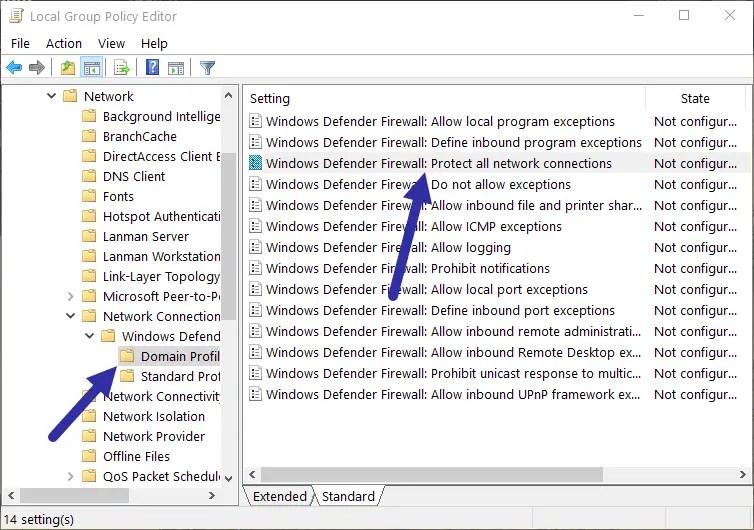Click policy icon for Protect all network connections
The width and height of the screenshot is (754, 530).
(255, 163)
